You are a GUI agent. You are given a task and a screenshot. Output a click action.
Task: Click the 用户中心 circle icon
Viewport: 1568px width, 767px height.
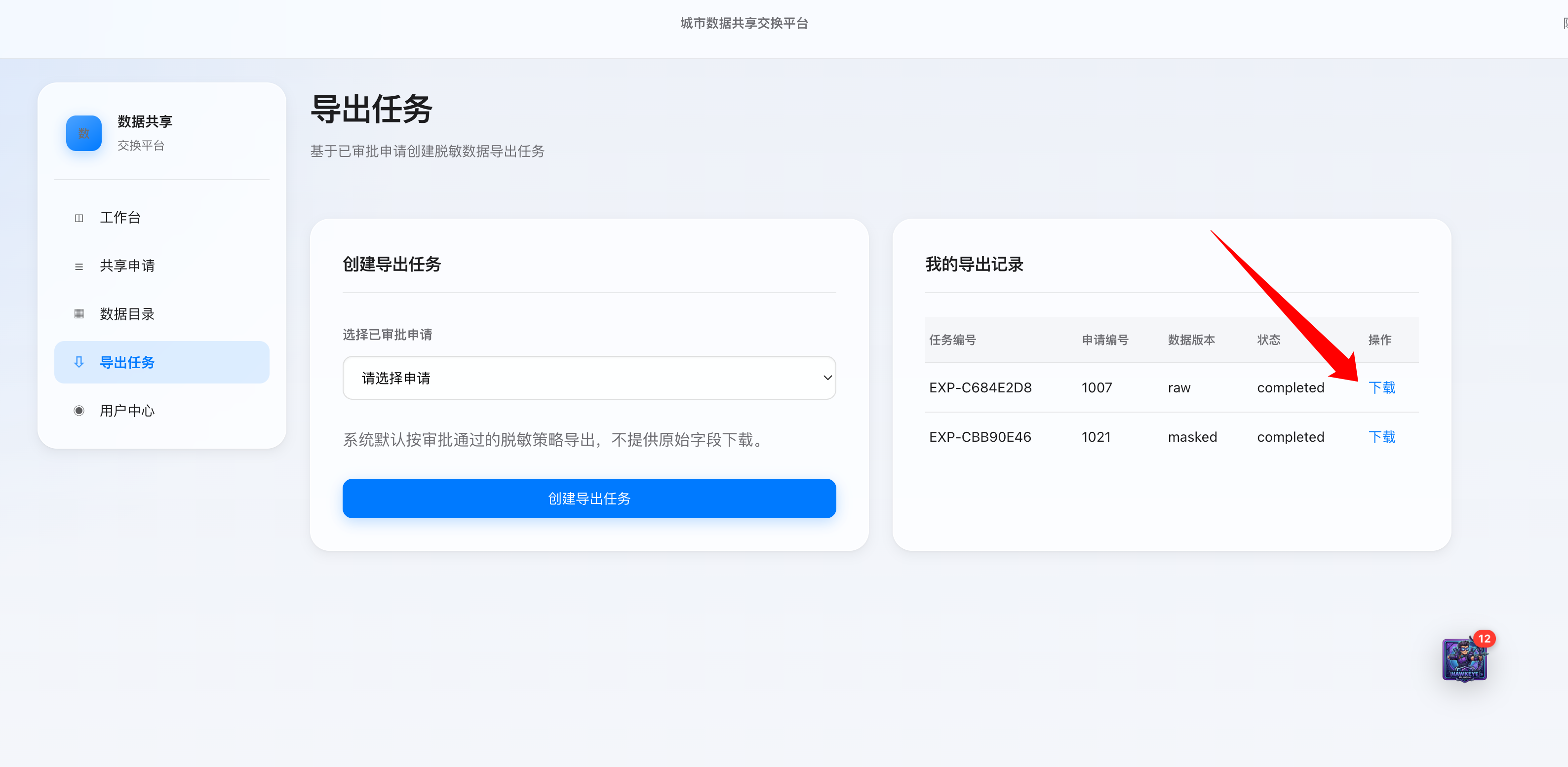(78, 411)
